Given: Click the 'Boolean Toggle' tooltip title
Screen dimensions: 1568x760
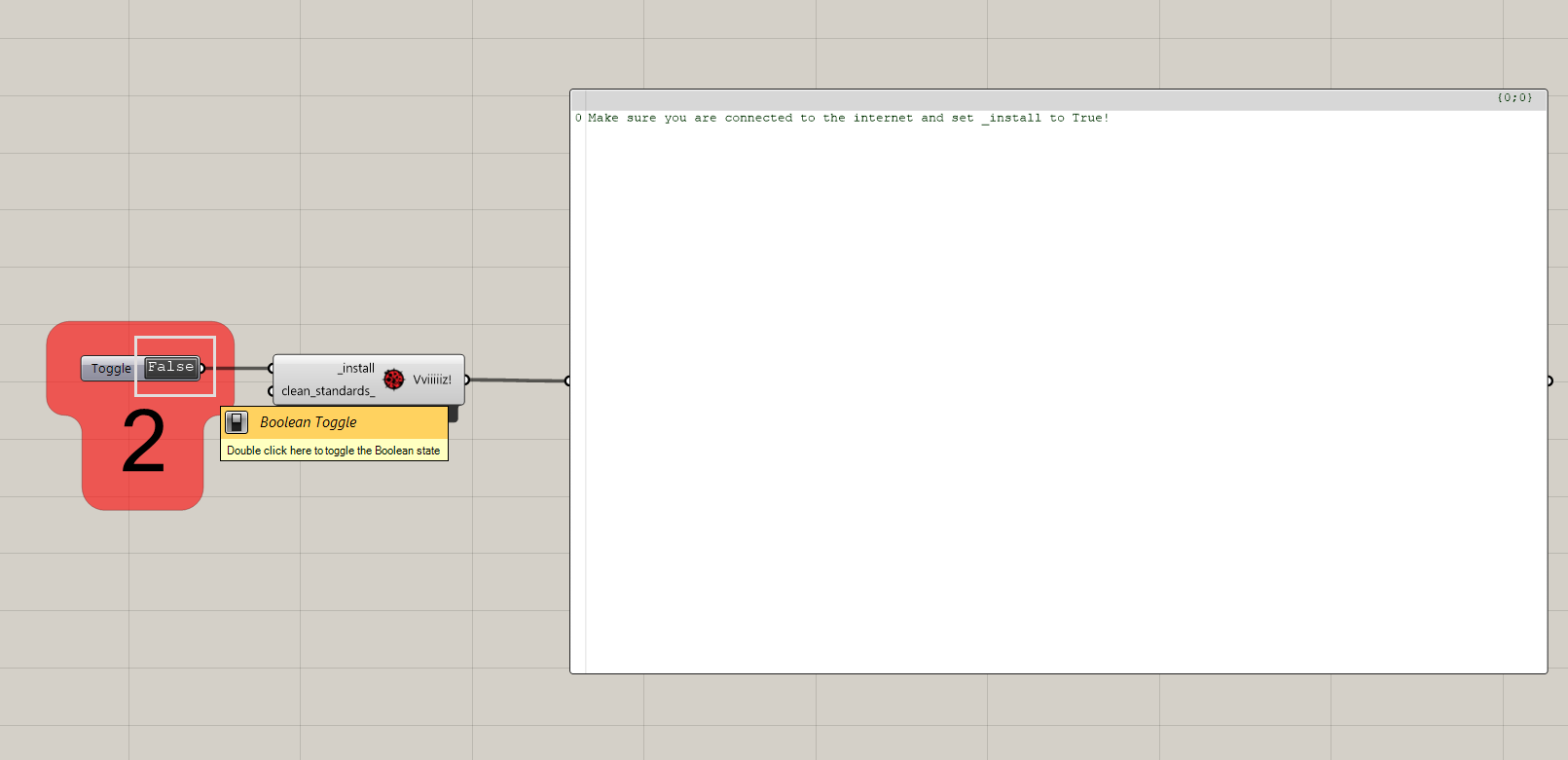Looking at the screenshot, I should click(x=309, y=422).
